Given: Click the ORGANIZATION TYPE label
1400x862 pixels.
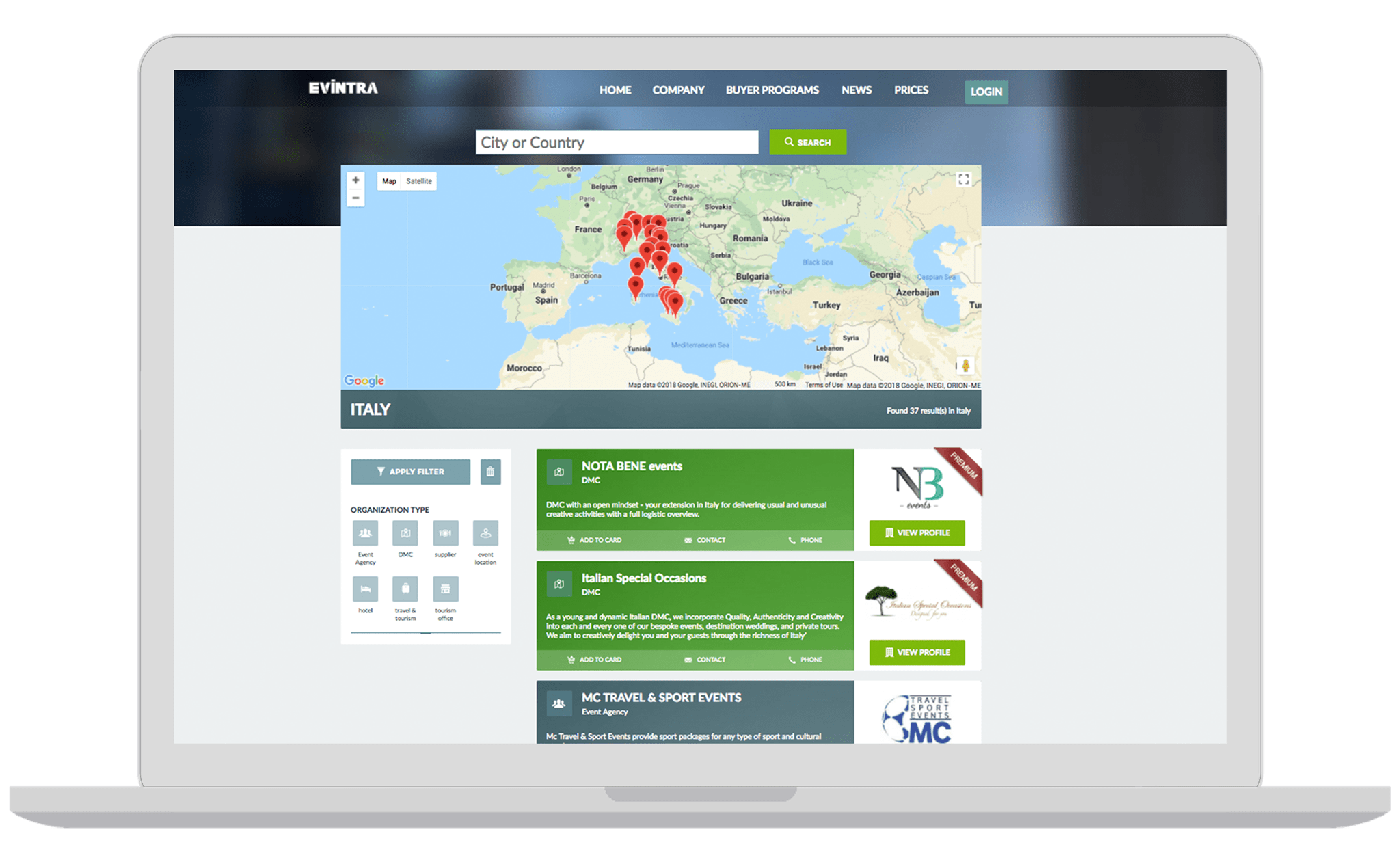Looking at the screenshot, I should 390,510.
